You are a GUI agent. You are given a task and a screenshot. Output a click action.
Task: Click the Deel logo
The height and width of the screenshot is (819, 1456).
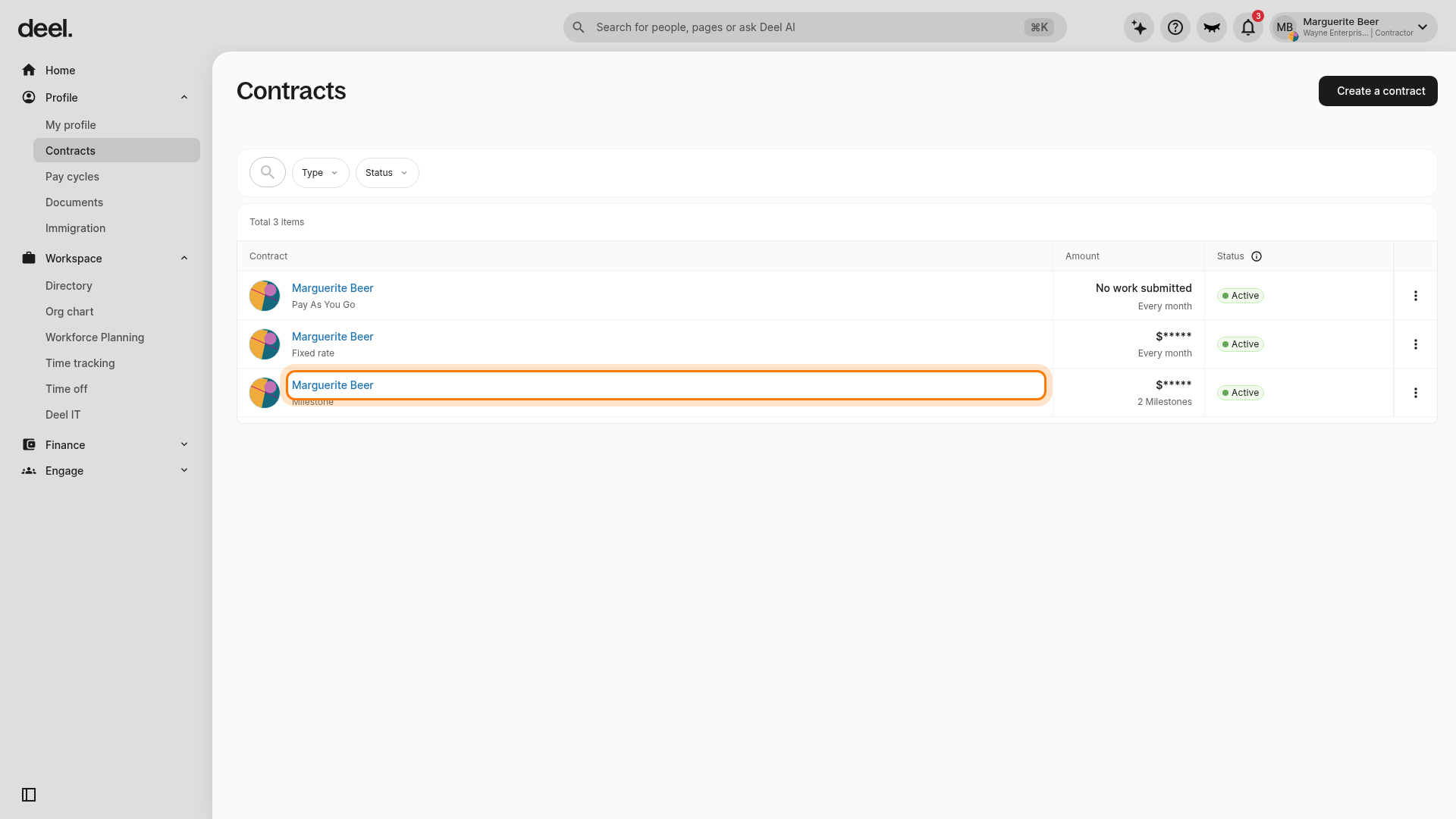coord(45,28)
